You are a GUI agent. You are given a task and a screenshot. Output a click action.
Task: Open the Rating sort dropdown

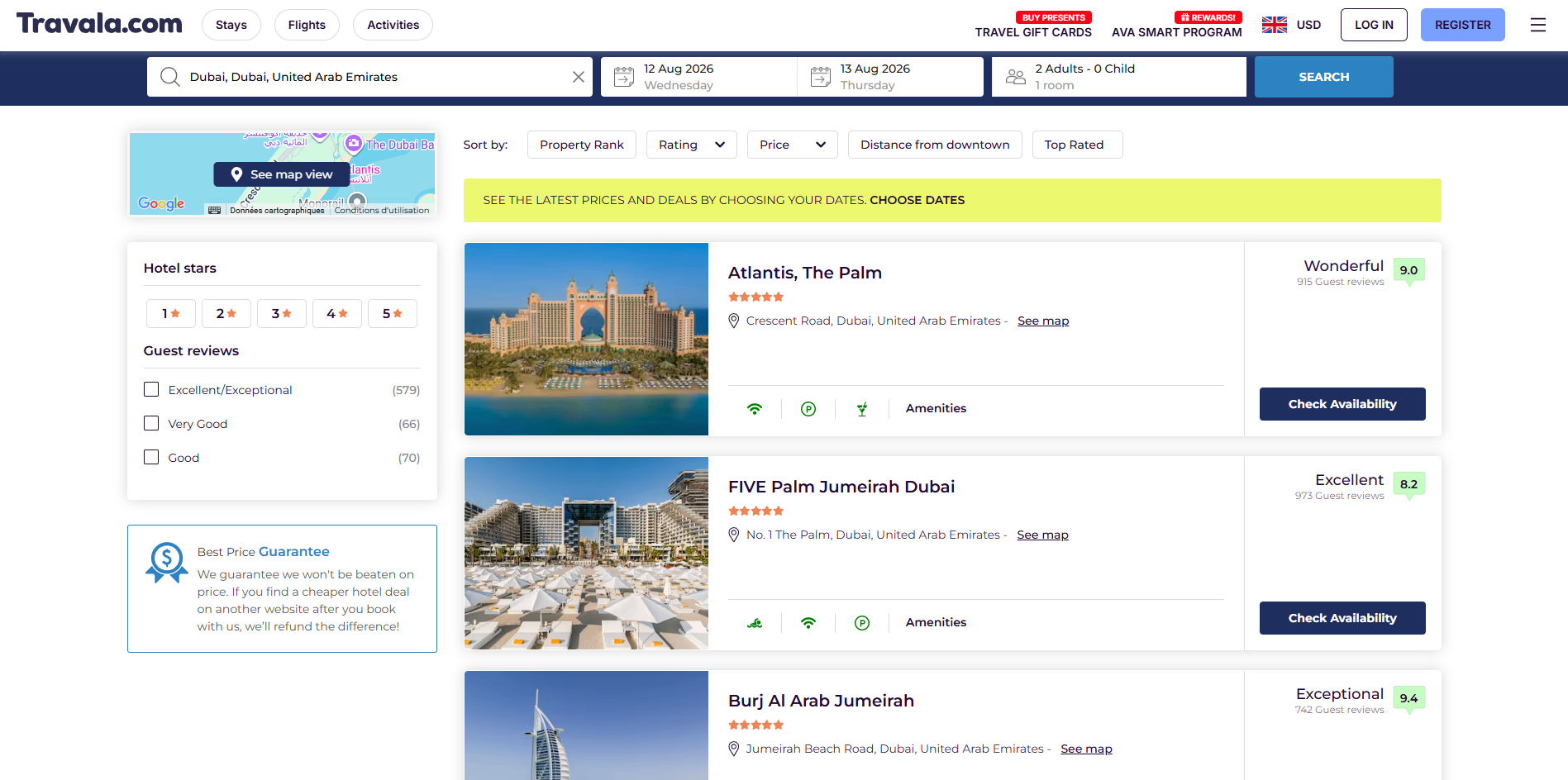691,145
